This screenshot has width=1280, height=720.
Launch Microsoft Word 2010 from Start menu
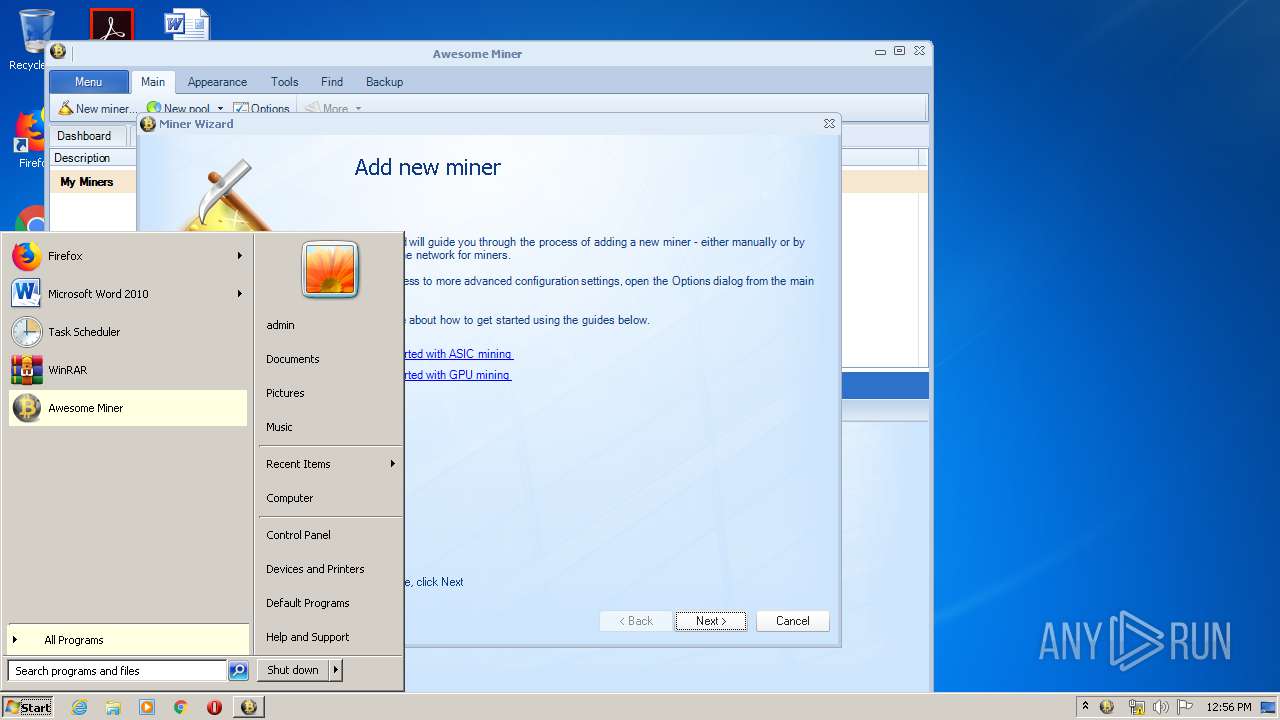[128, 294]
